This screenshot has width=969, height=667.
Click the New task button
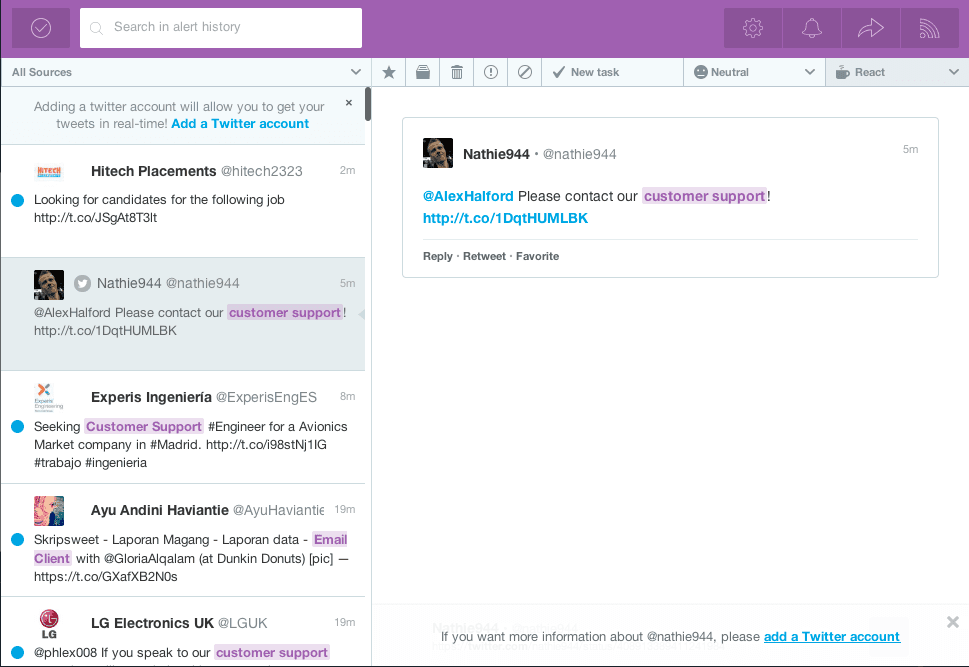click(x=612, y=72)
